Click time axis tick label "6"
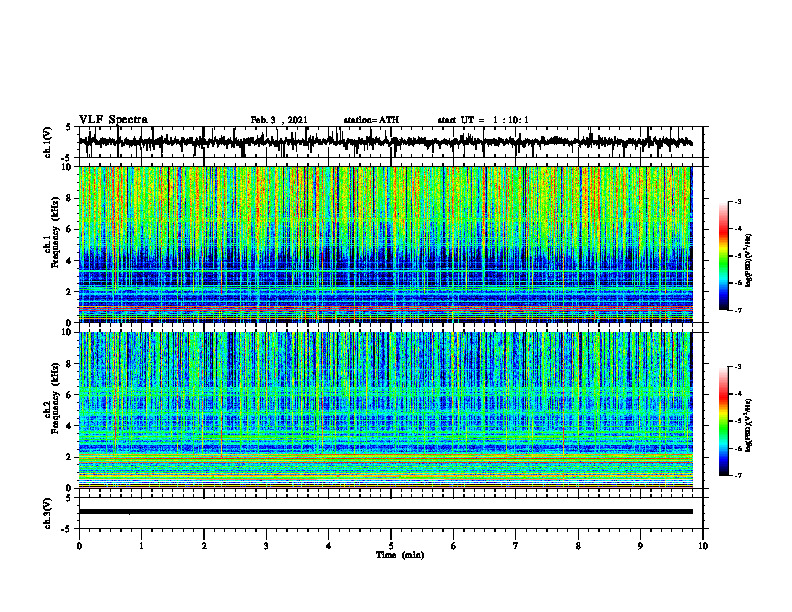The height and width of the screenshot is (612, 792). click(x=454, y=546)
